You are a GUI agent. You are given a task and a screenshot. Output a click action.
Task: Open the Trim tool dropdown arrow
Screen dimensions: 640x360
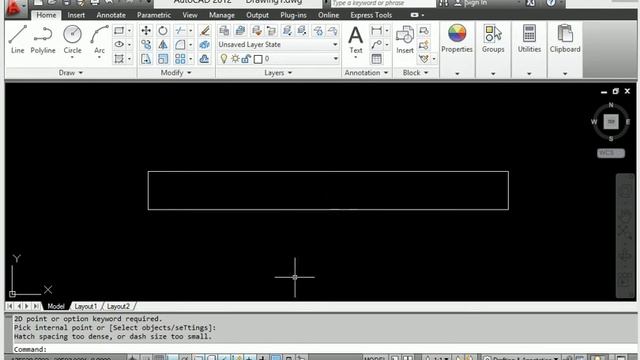tap(190, 31)
